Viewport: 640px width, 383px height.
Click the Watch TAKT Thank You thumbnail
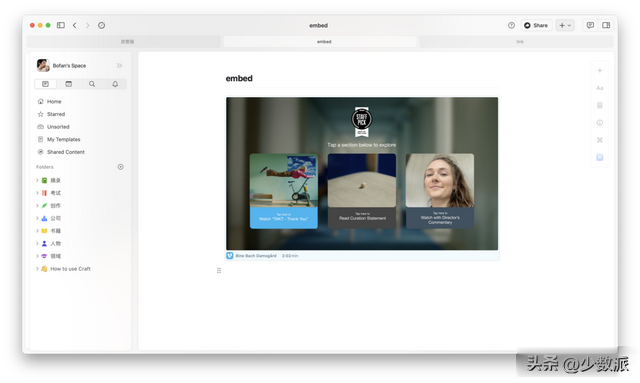[x=284, y=191]
